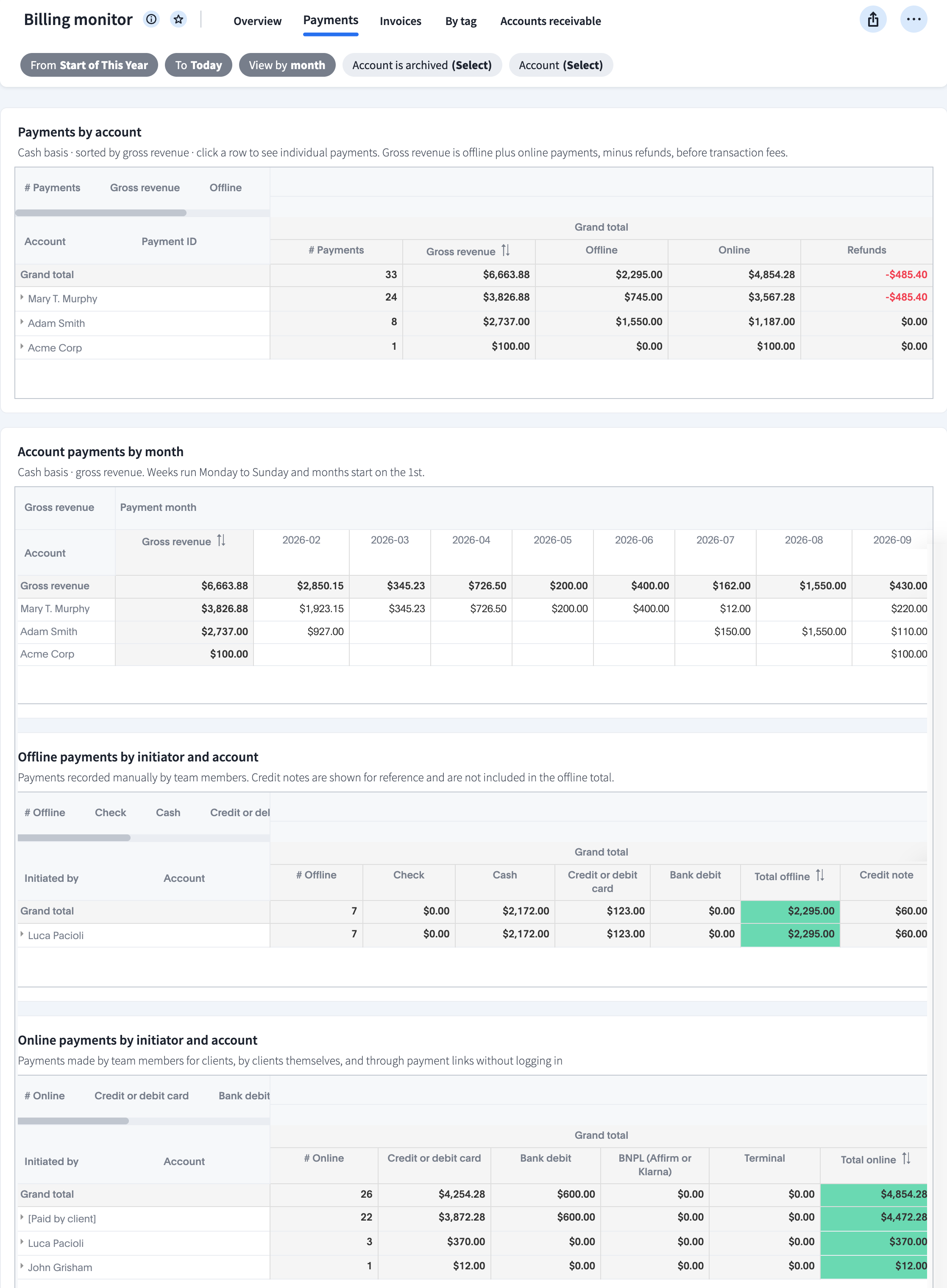Click the Initiated by header in offline table
The width and height of the screenshot is (947, 1288).
point(51,878)
